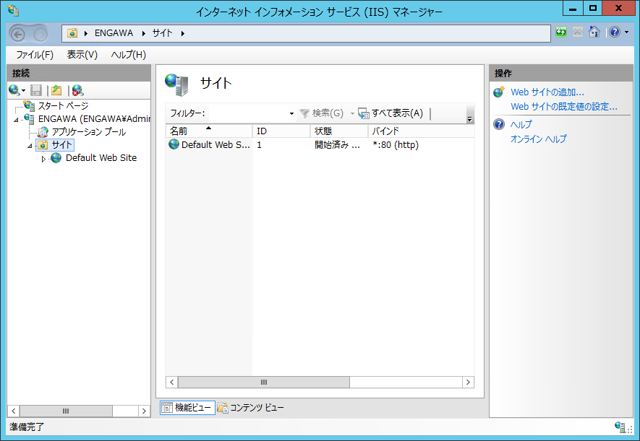Click the status bar connection icon

coord(620,427)
